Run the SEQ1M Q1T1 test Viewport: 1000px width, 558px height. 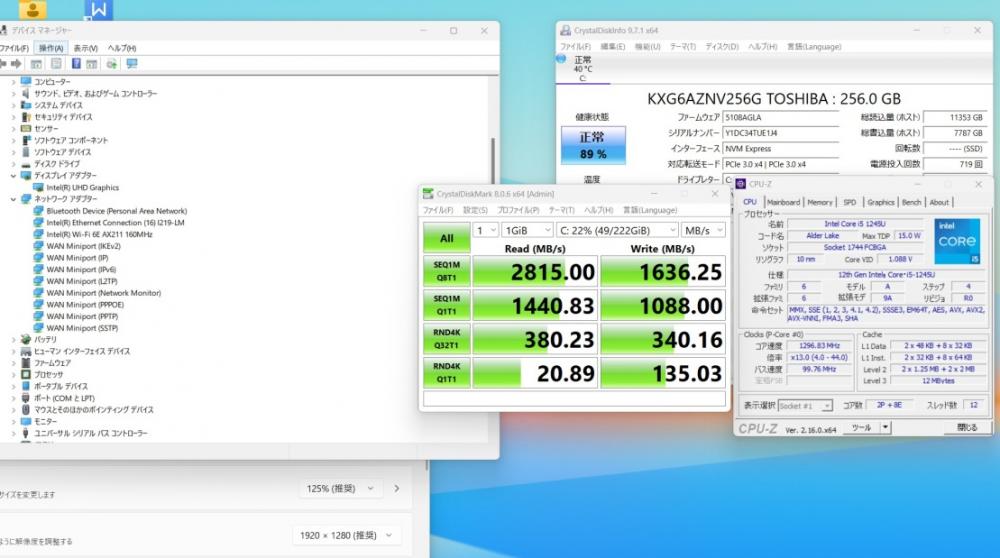coord(446,305)
